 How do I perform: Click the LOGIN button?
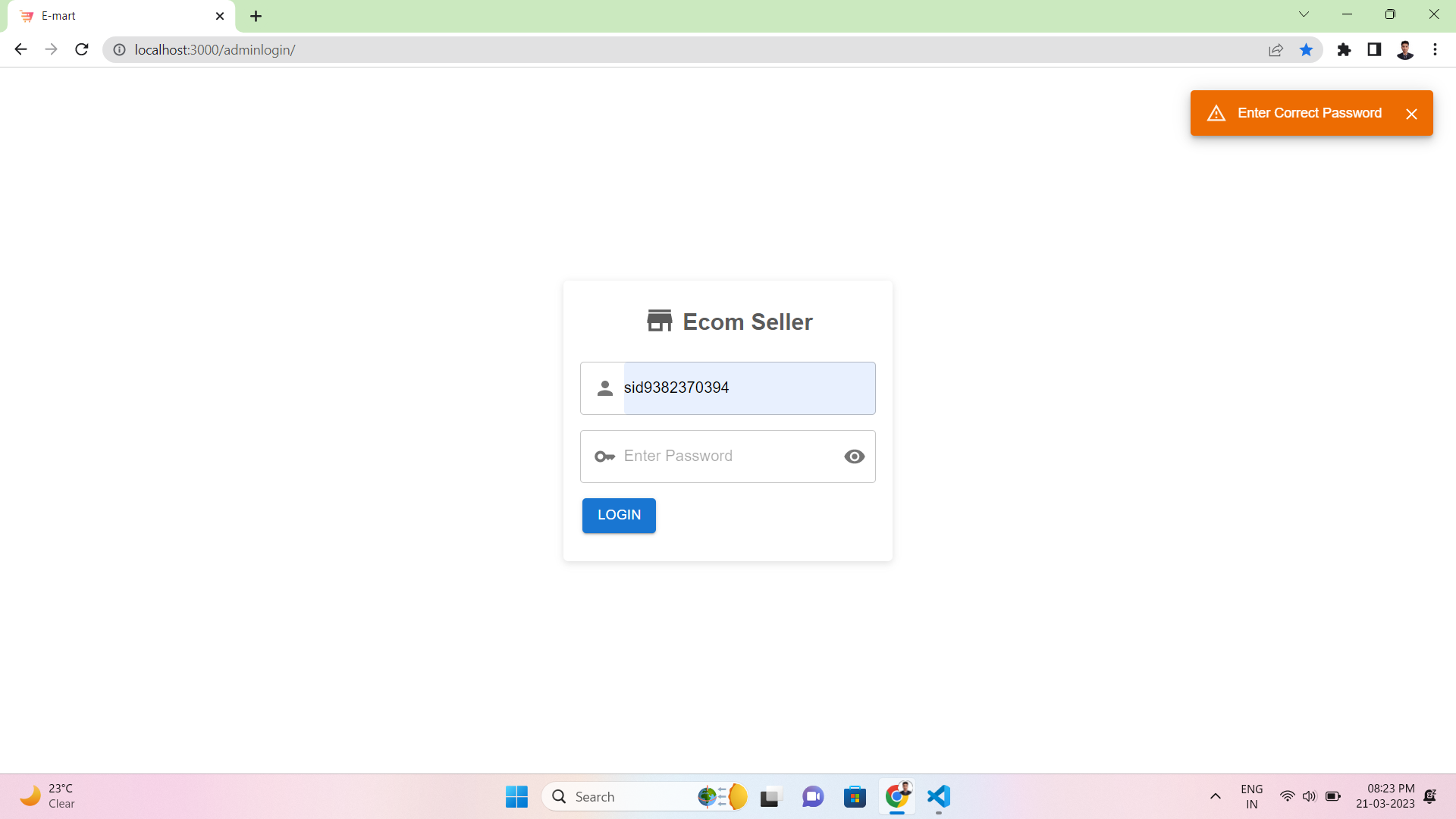point(618,515)
